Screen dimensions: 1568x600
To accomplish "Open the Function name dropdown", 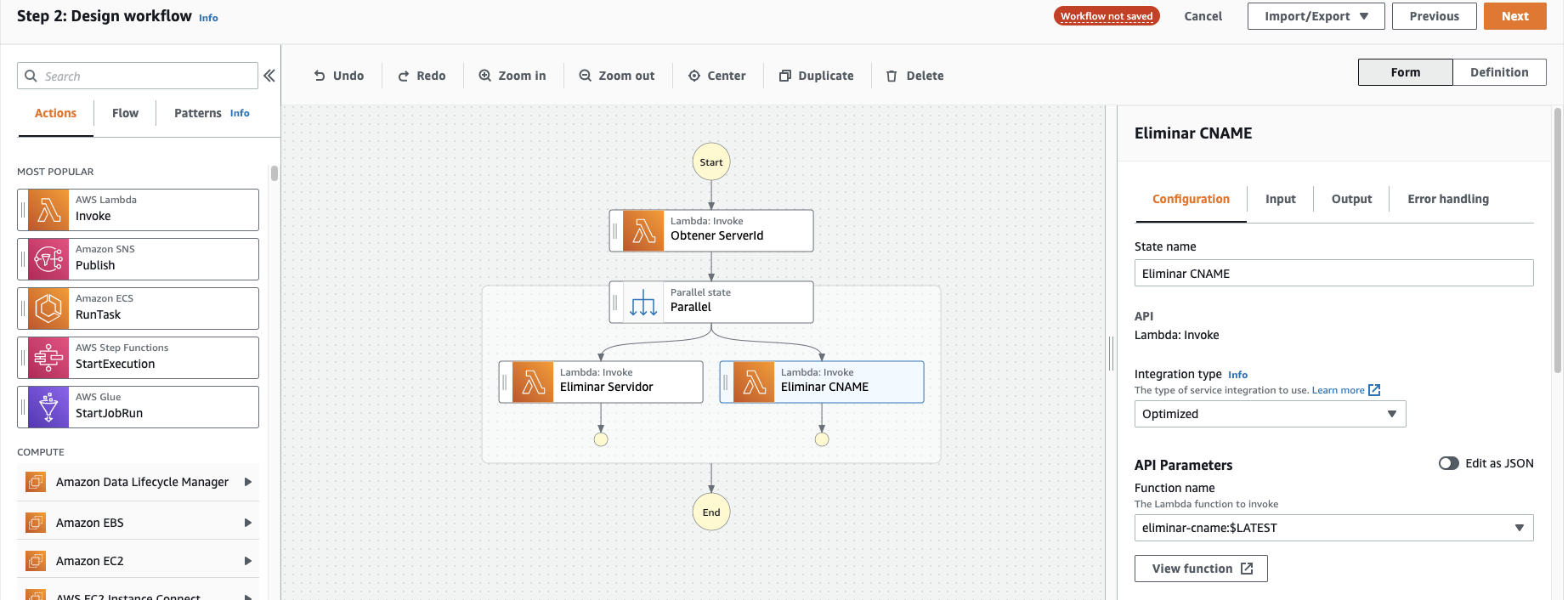I will [x=1333, y=528].
